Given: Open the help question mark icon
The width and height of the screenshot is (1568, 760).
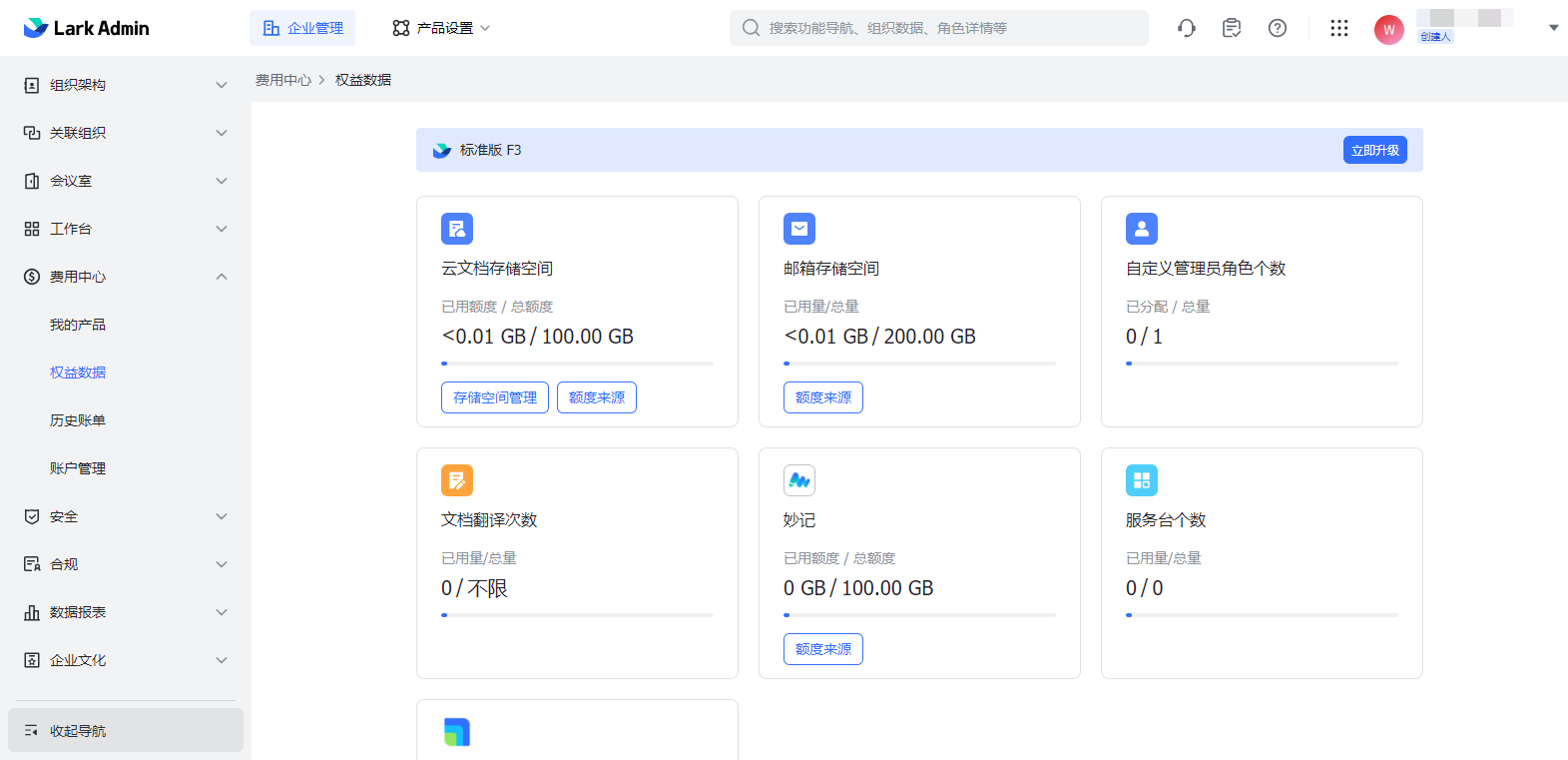Looking at the screenshot, I should 1278,28.
